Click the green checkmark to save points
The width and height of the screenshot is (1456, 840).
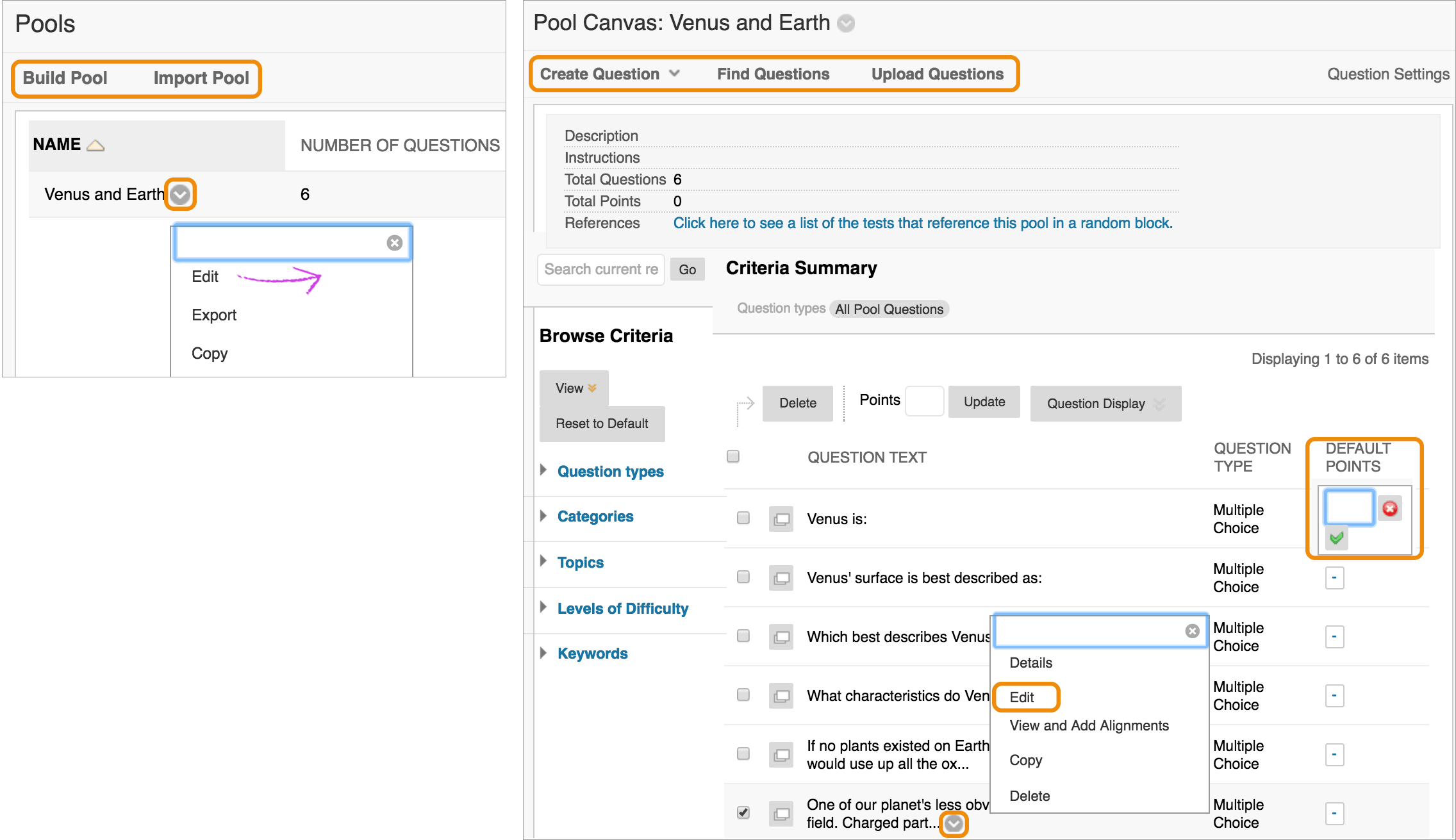1336,538
